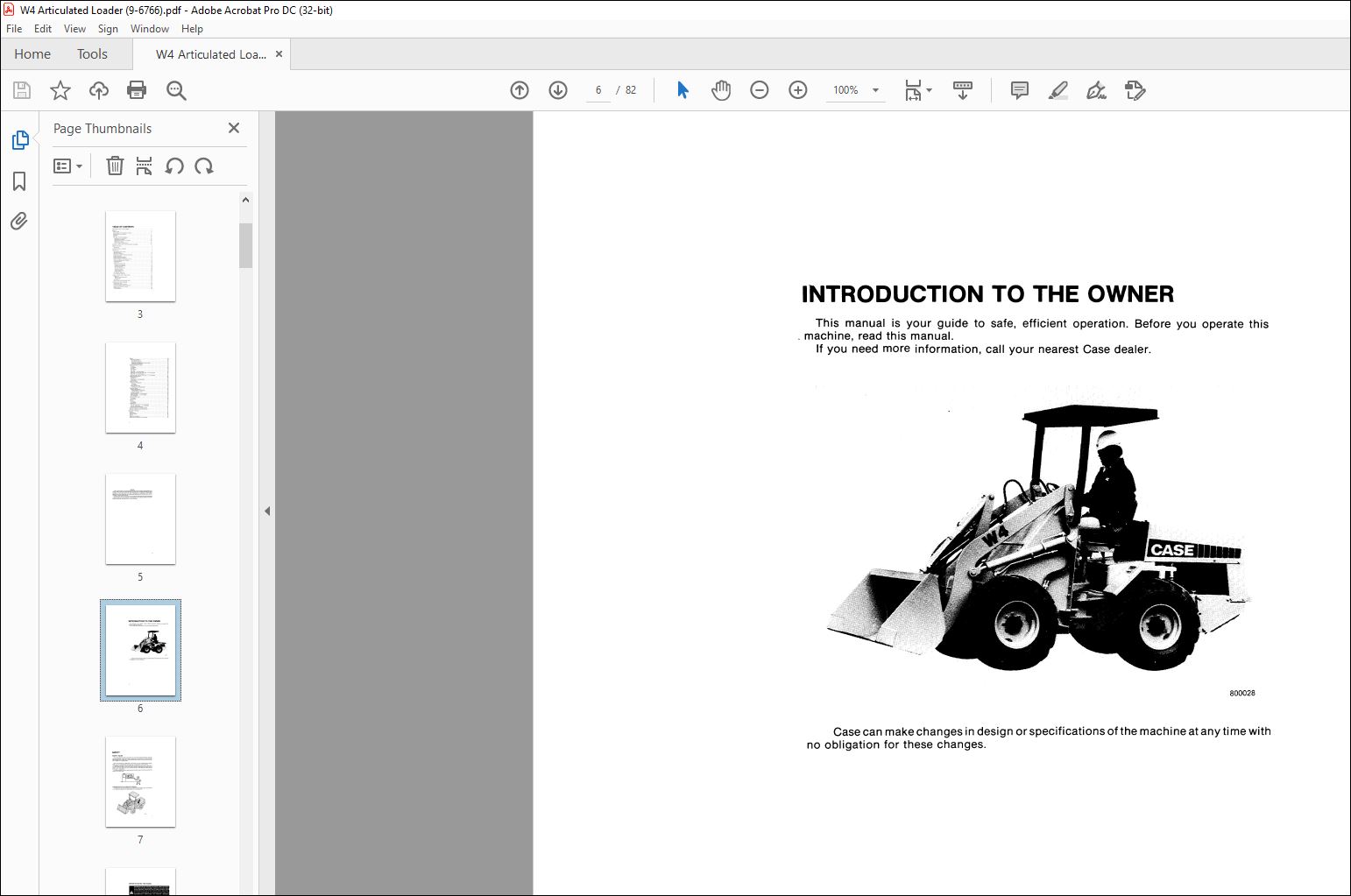Close the Page Thumbnails panel
The width and height of the screenshot is (1351, 896).
(x=234, y=128)
